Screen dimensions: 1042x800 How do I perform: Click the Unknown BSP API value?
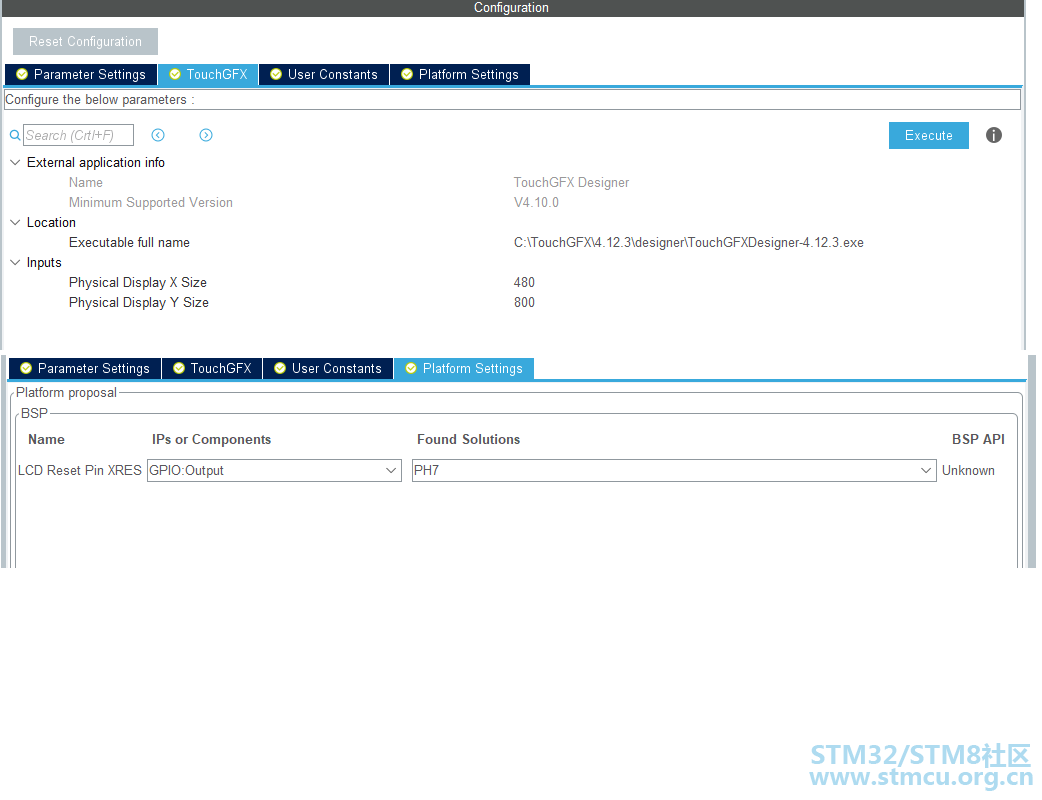click(x=968, y=470)
